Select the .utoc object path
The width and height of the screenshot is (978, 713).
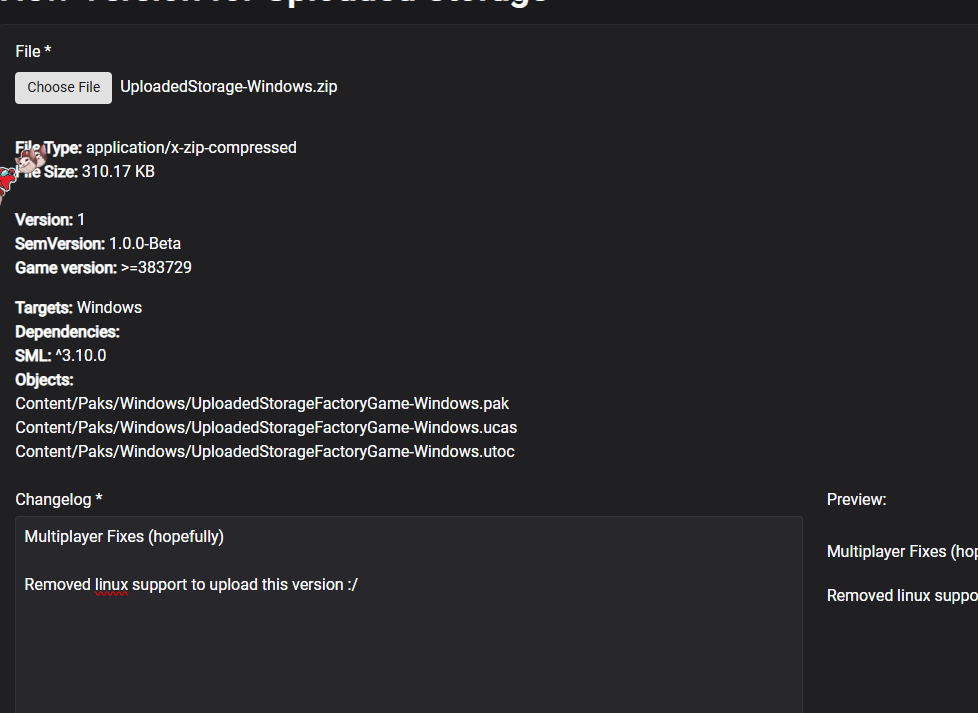click(265, 452)
